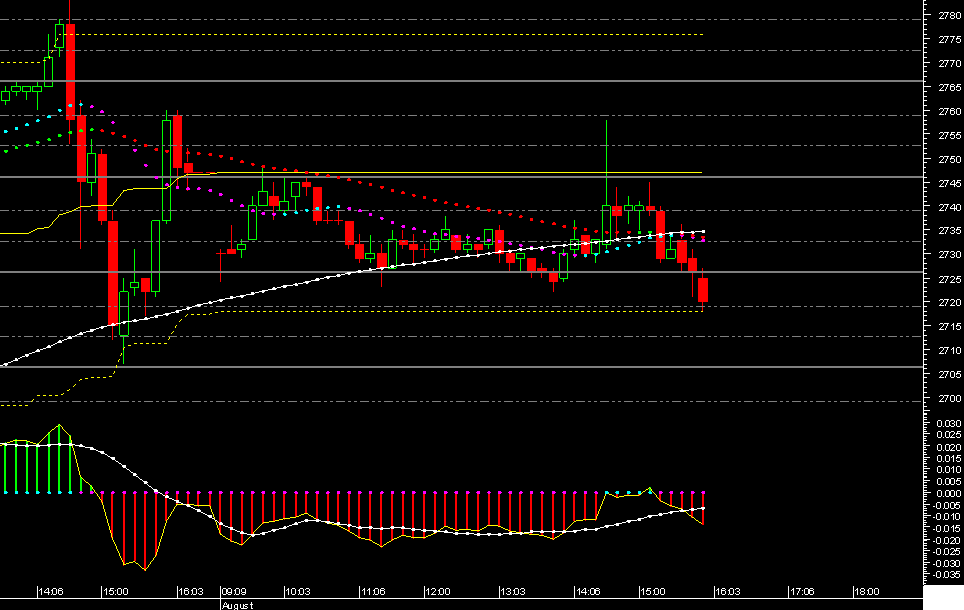964x610 pixels.
Task: Click the 2760 price axis label
Action: tap(949, 111)
